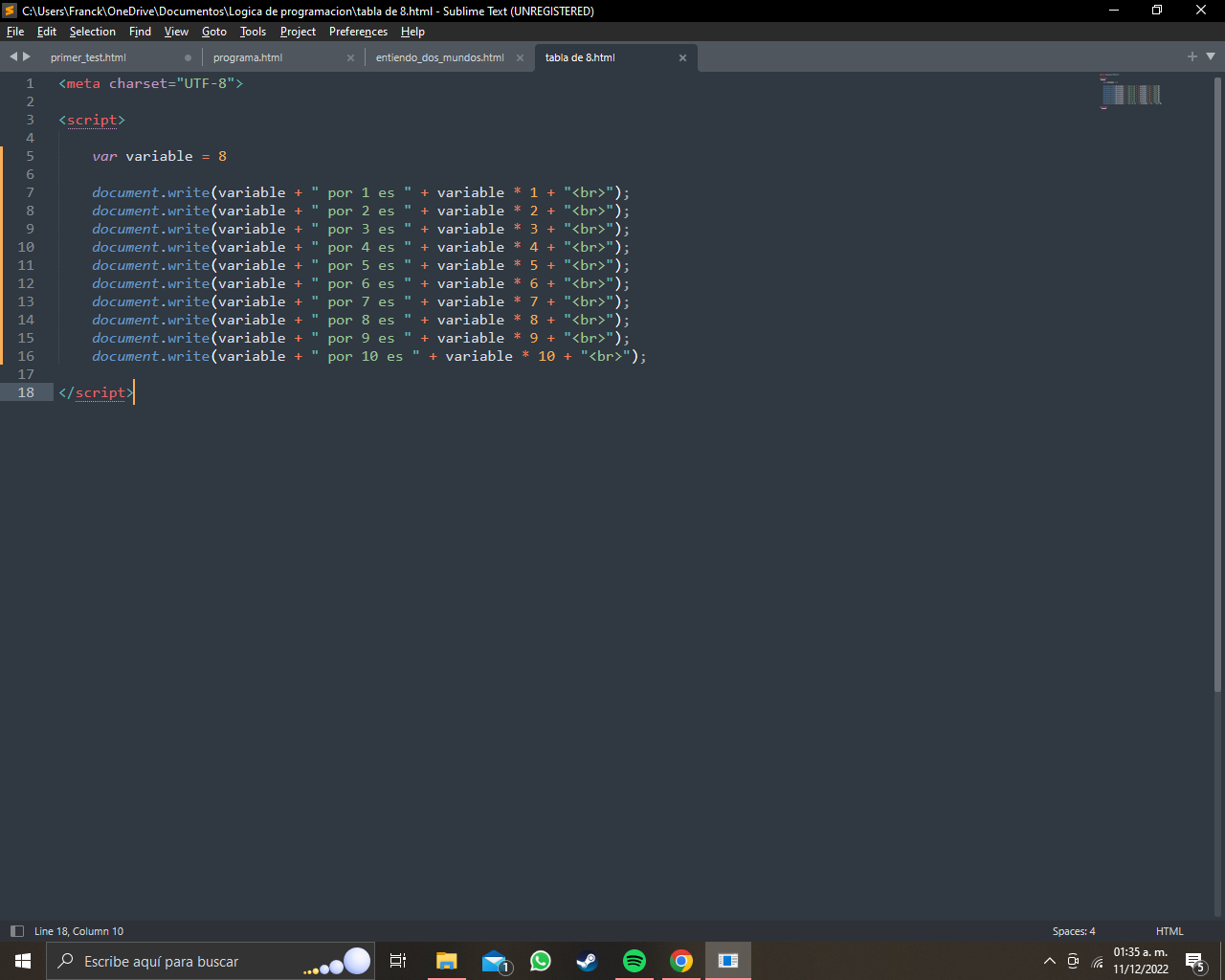Change syntax via HTML status label
This screenshot has height=980, width=1225.
(1169, 931)
